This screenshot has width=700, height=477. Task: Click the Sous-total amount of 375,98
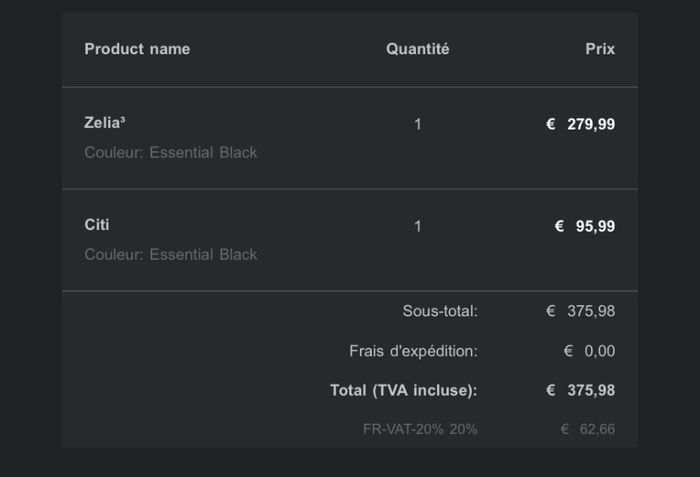click(591, 311)
